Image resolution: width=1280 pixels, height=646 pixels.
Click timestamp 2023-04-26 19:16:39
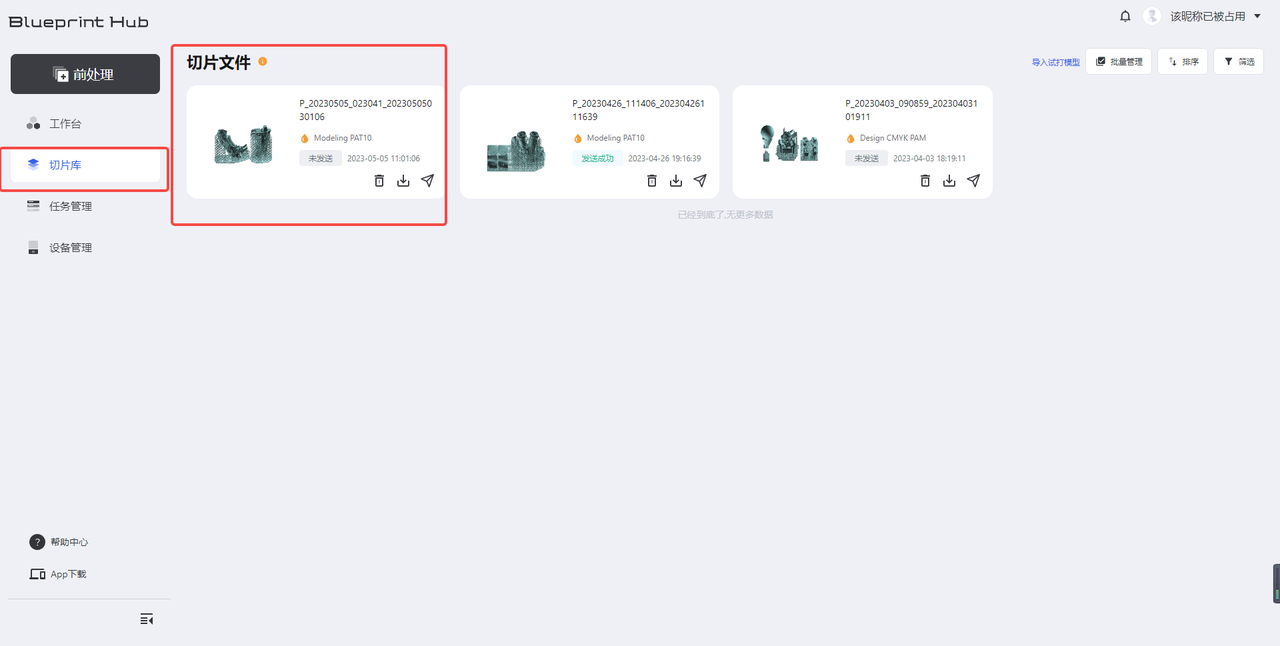tap(664, 158)
